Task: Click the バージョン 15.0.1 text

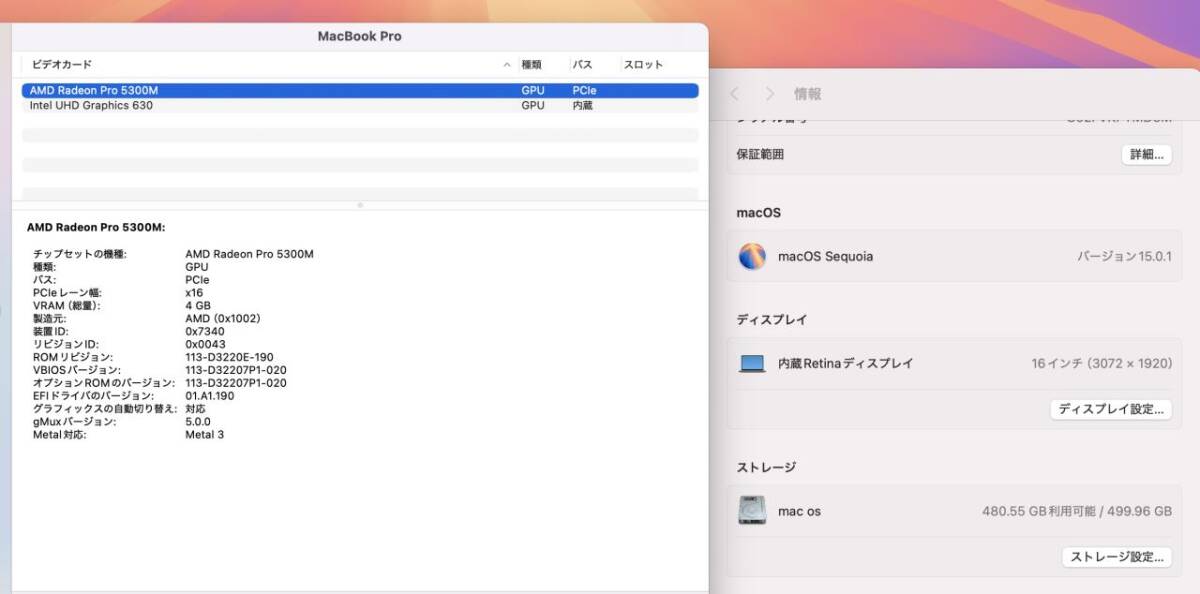Action: coord(1124,256)
